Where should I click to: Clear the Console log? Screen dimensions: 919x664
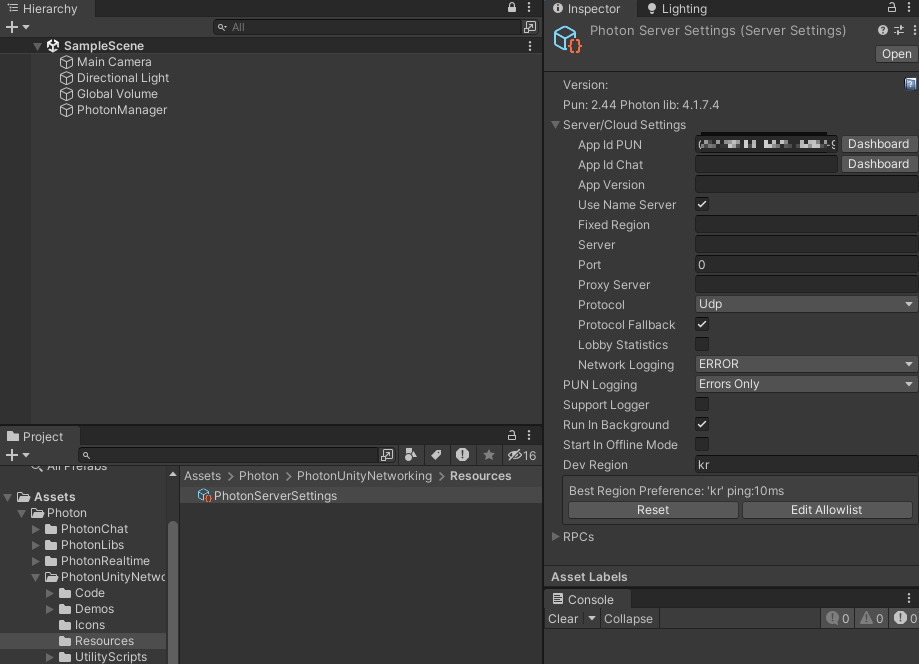pos(563,619)
